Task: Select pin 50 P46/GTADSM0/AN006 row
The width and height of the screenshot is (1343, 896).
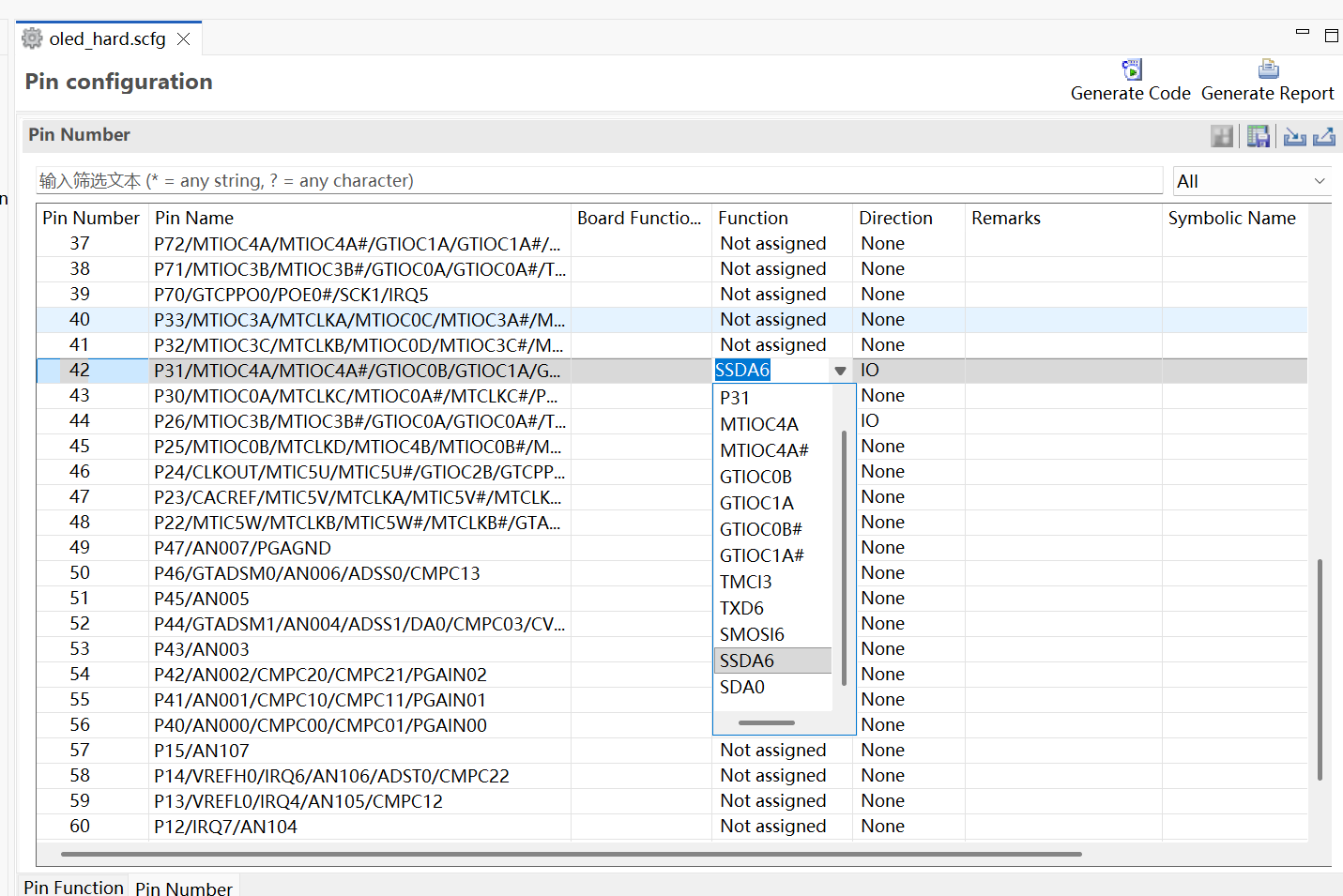Action: coord(672,573)
